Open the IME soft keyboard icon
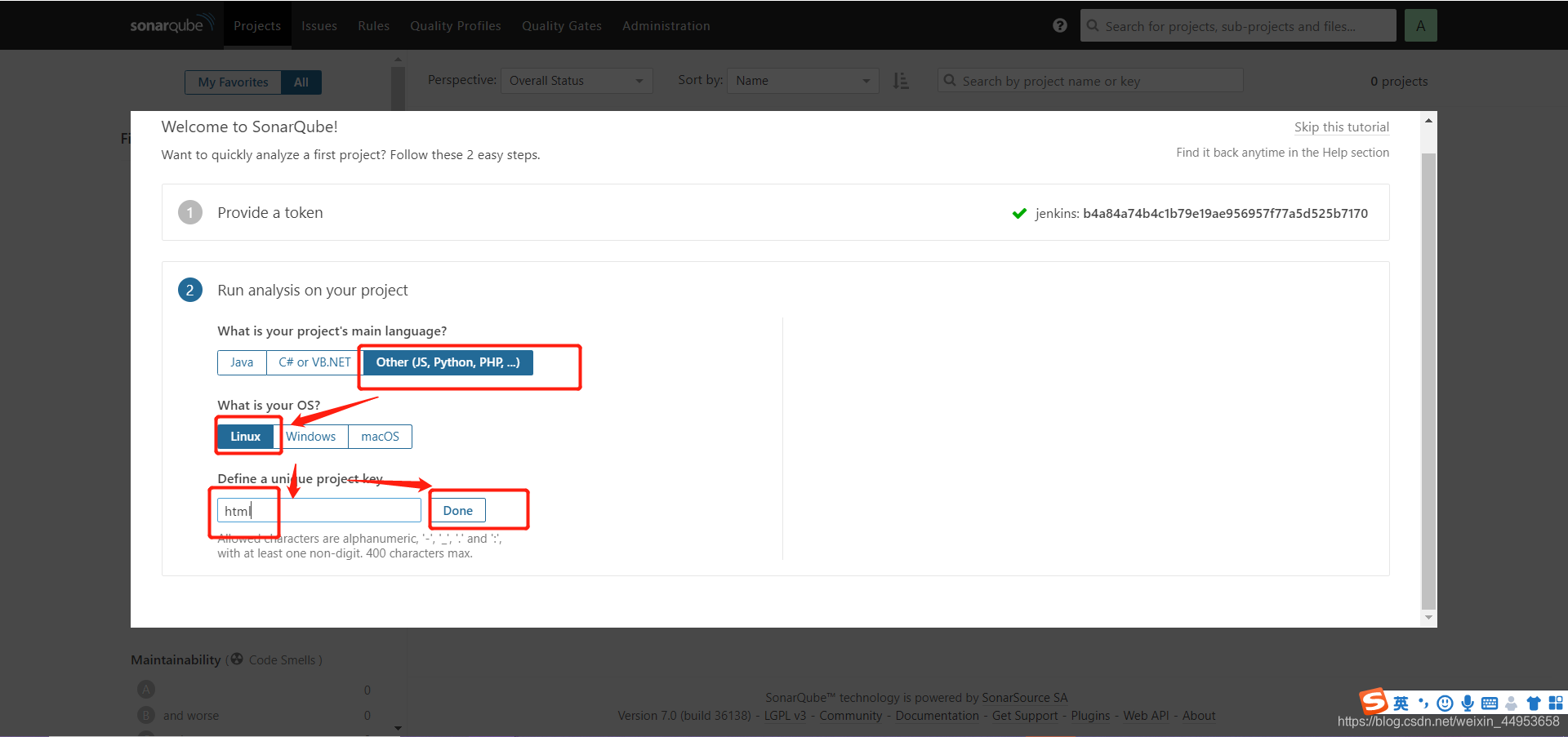Screen dimensions: 1568x737 pos(1490,704)
